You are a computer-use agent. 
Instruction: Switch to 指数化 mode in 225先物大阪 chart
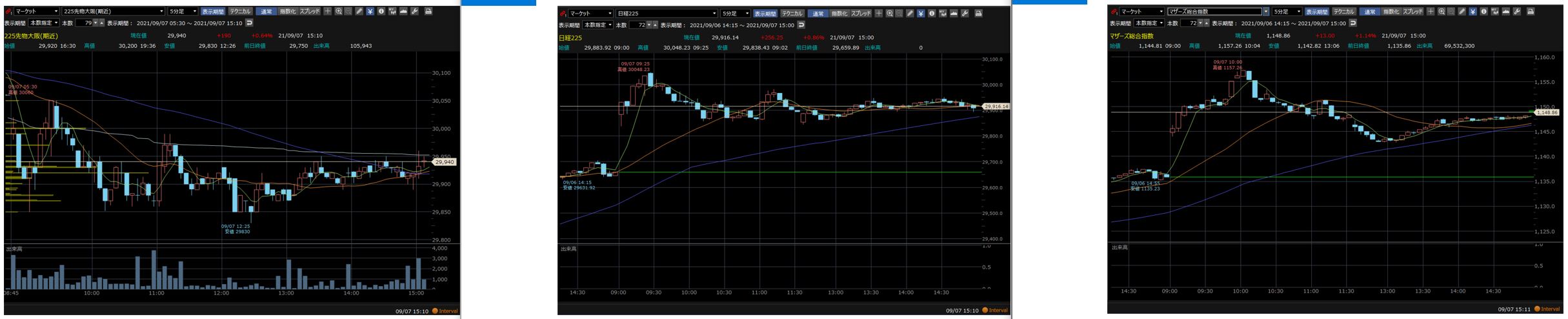tap(287, 12)
